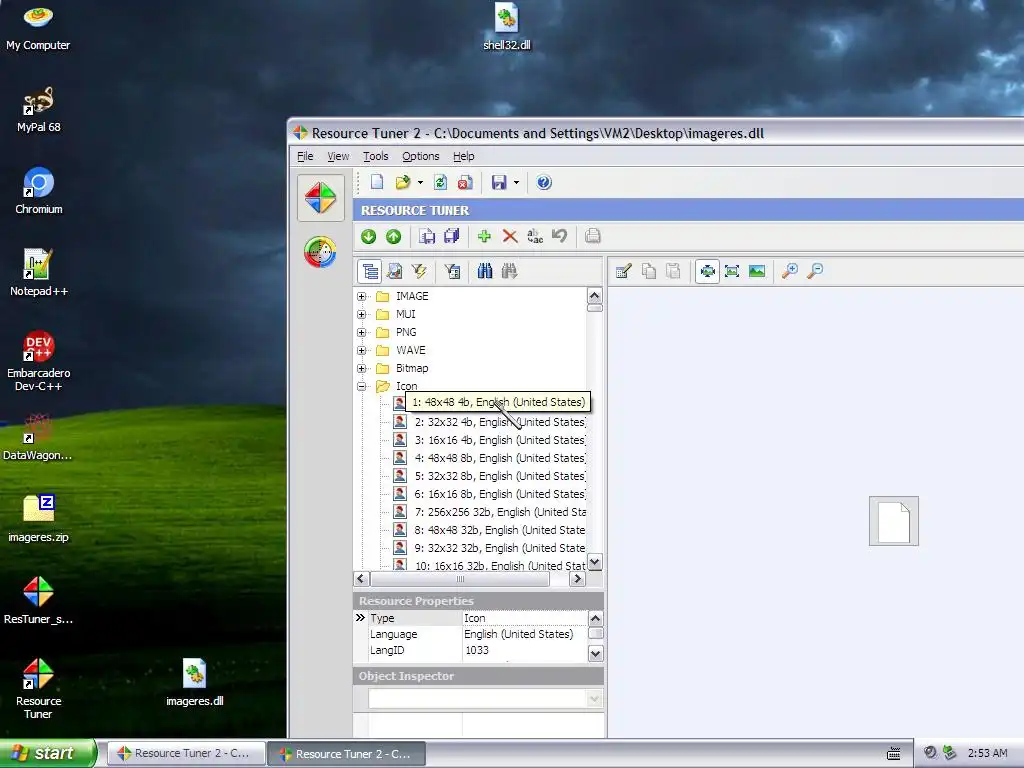
Task: Click the Resource Properties scroll down arrow
Action: (x=596, y=653)
